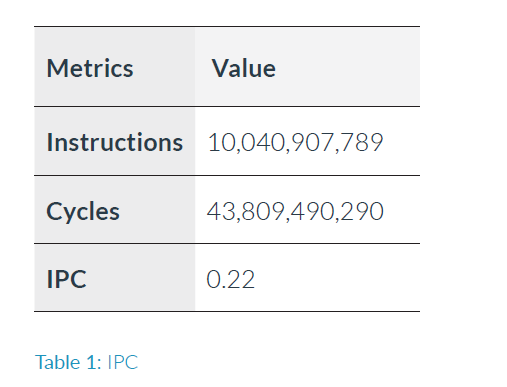
Task: Click the leading "10" of the instructions count
Action: [221, 142]
